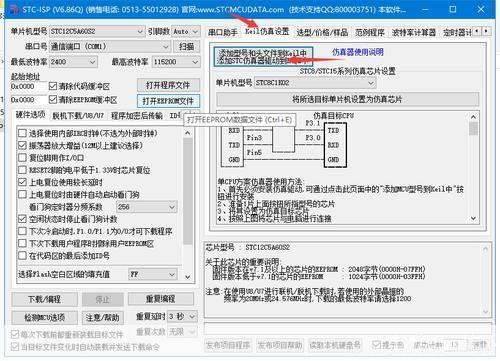500x361 pixels.
Task: Switch to the 串口助手 tab
Action: tap(222, 32)
